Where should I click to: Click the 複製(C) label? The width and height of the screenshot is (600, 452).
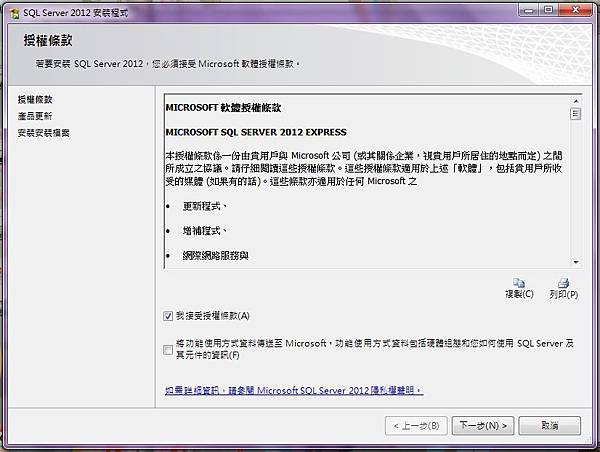click(519, 294)
